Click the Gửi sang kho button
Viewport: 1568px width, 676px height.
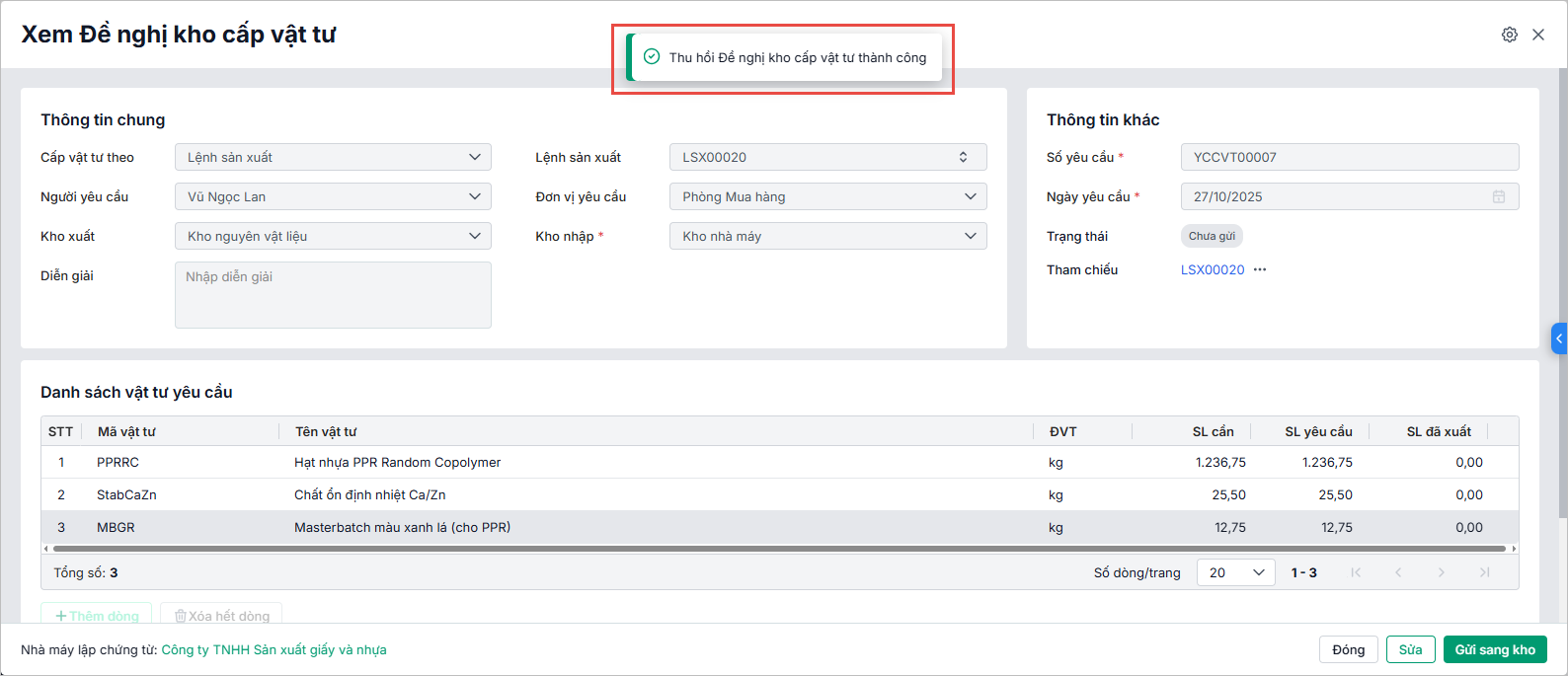tap(1494, 649)
